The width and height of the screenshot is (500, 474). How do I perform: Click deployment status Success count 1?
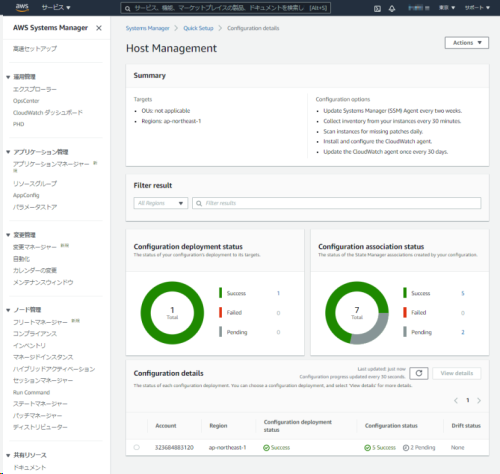(278, 293)
